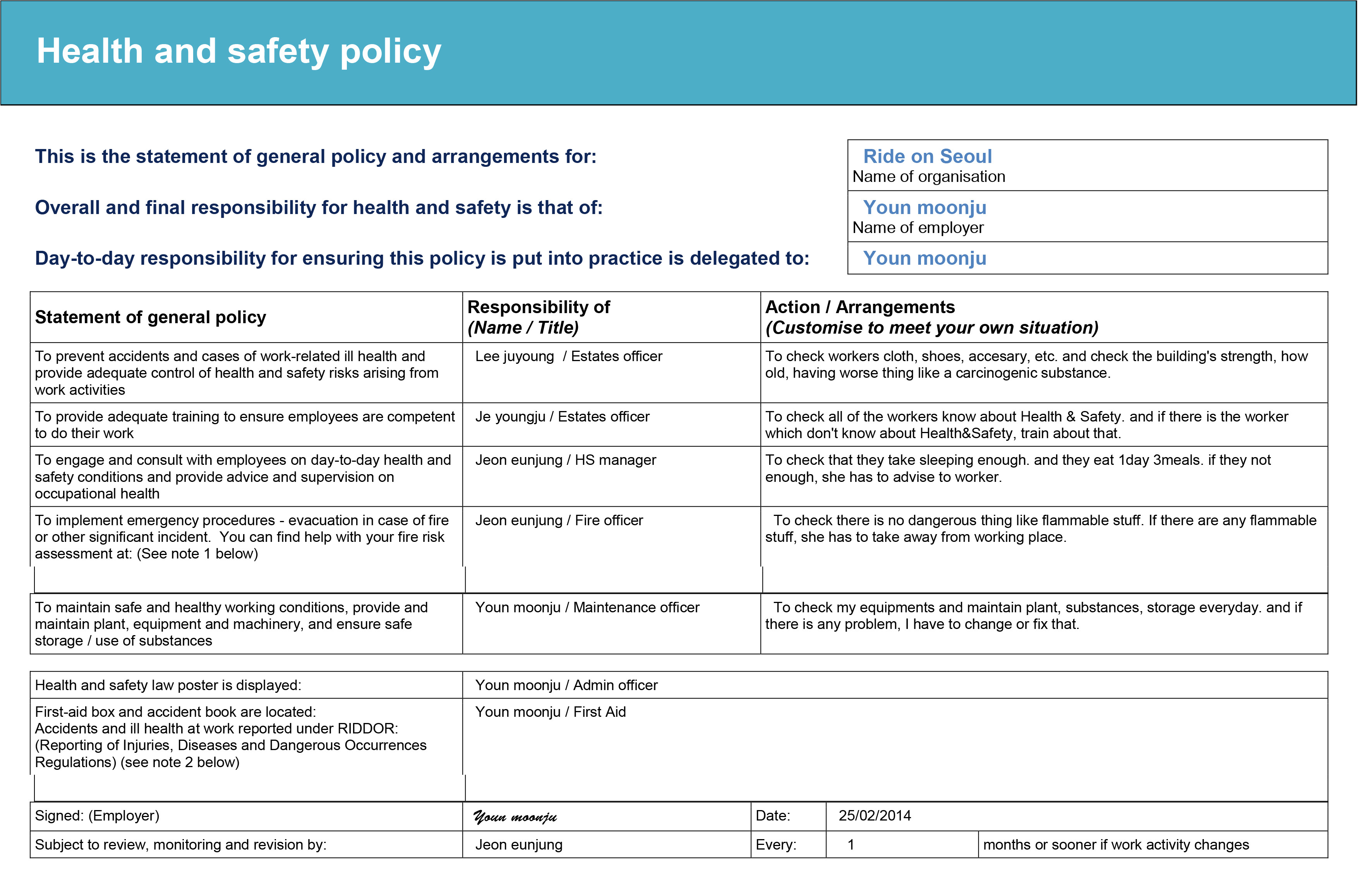Click the 'Every' months value field
The width and height of the screenshot is (1358, 896).
click(x=851, y=845)
